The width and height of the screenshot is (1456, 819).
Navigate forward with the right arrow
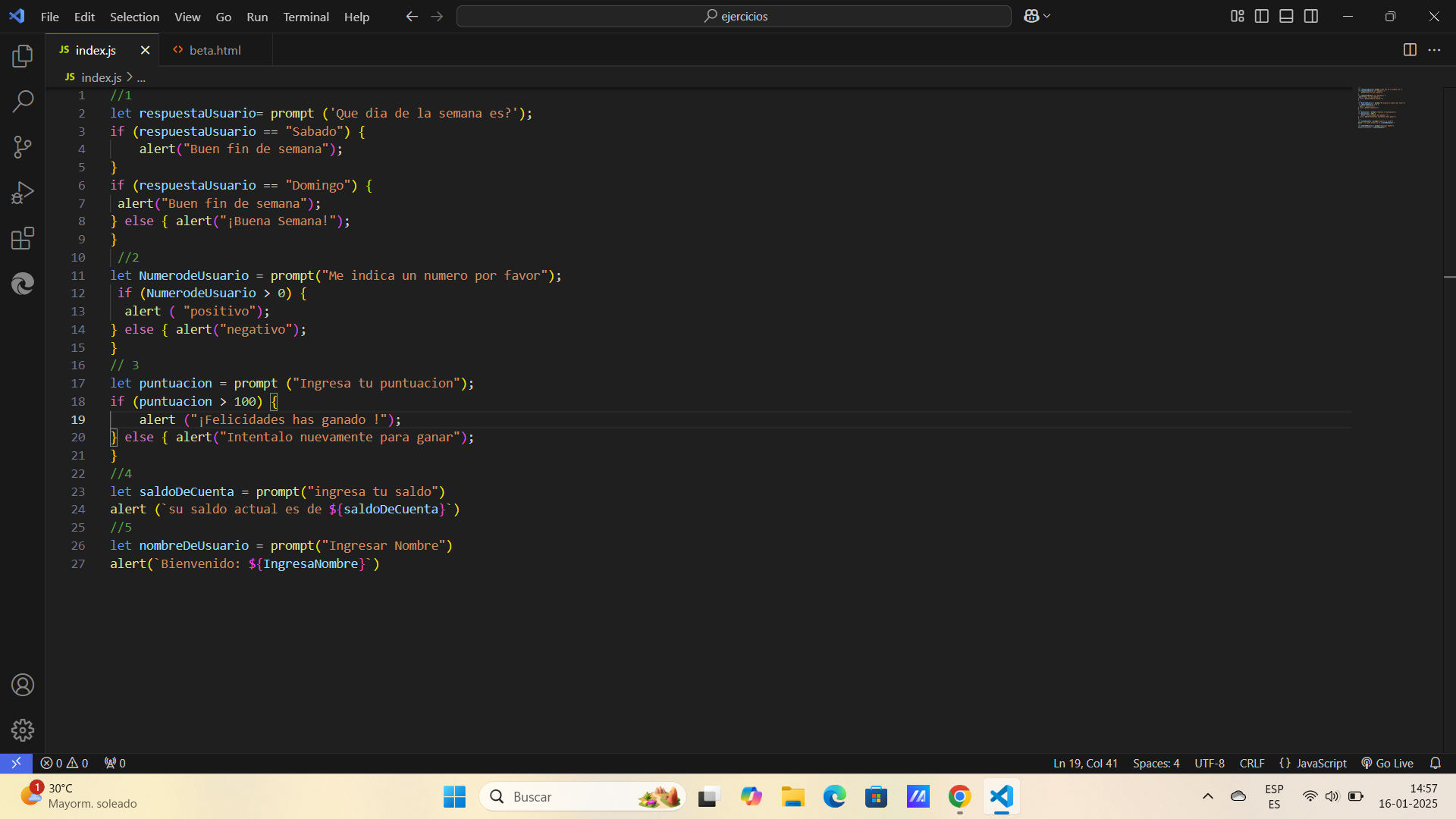tap(437, 16)
